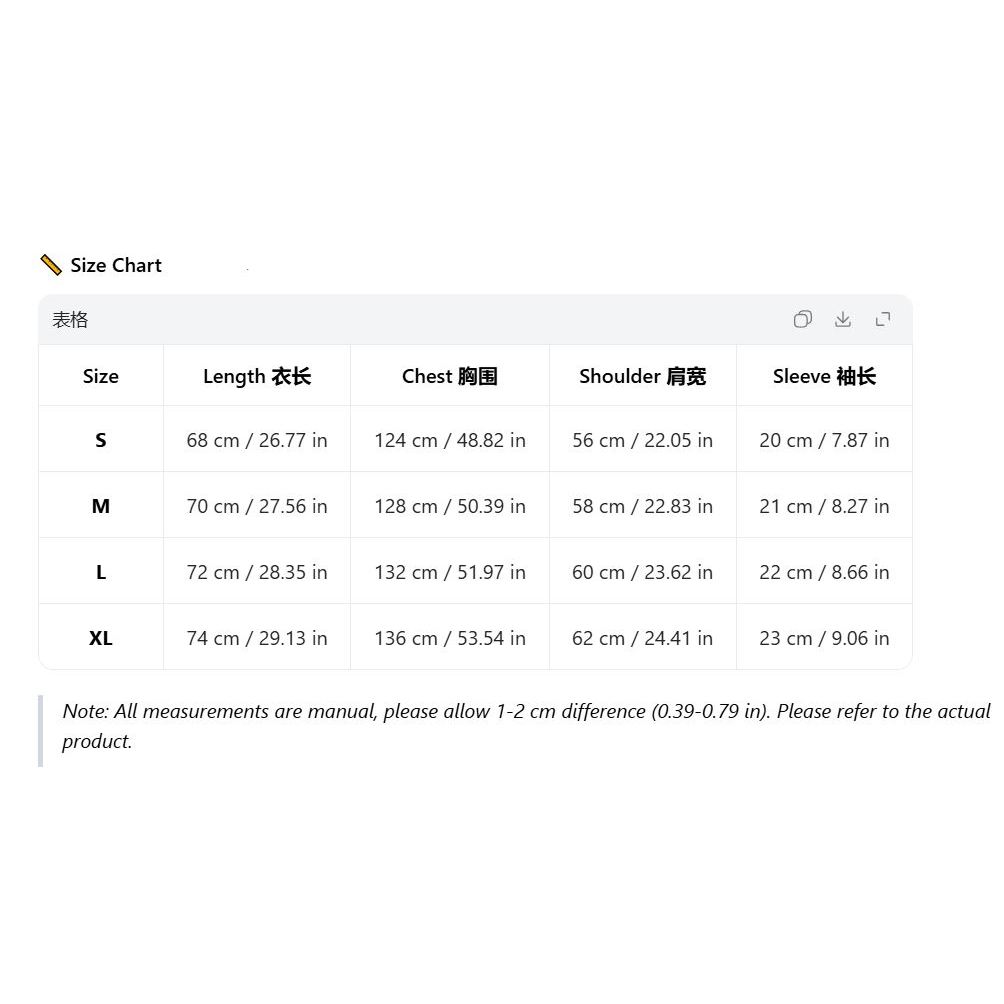Click the 表格 table label
The image size is (1004, 1004).
tap(70, 320)
